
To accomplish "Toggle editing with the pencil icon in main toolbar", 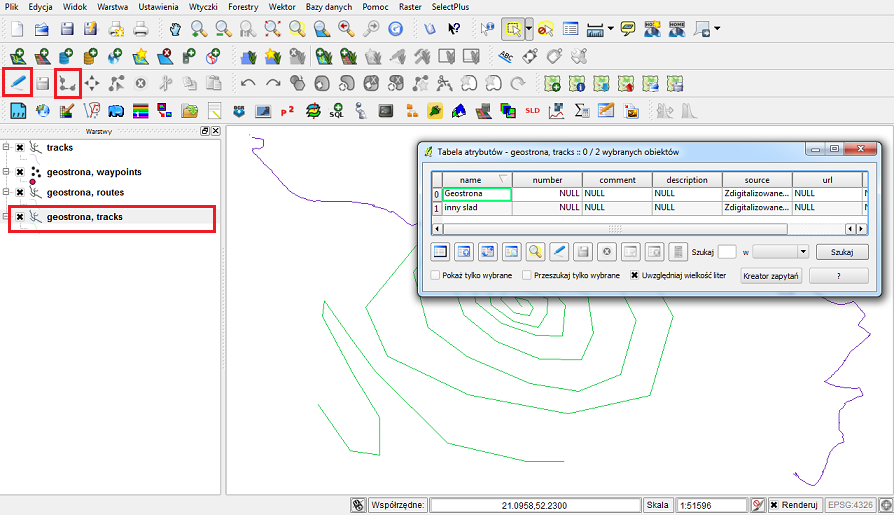I will [x=18, y=83].
